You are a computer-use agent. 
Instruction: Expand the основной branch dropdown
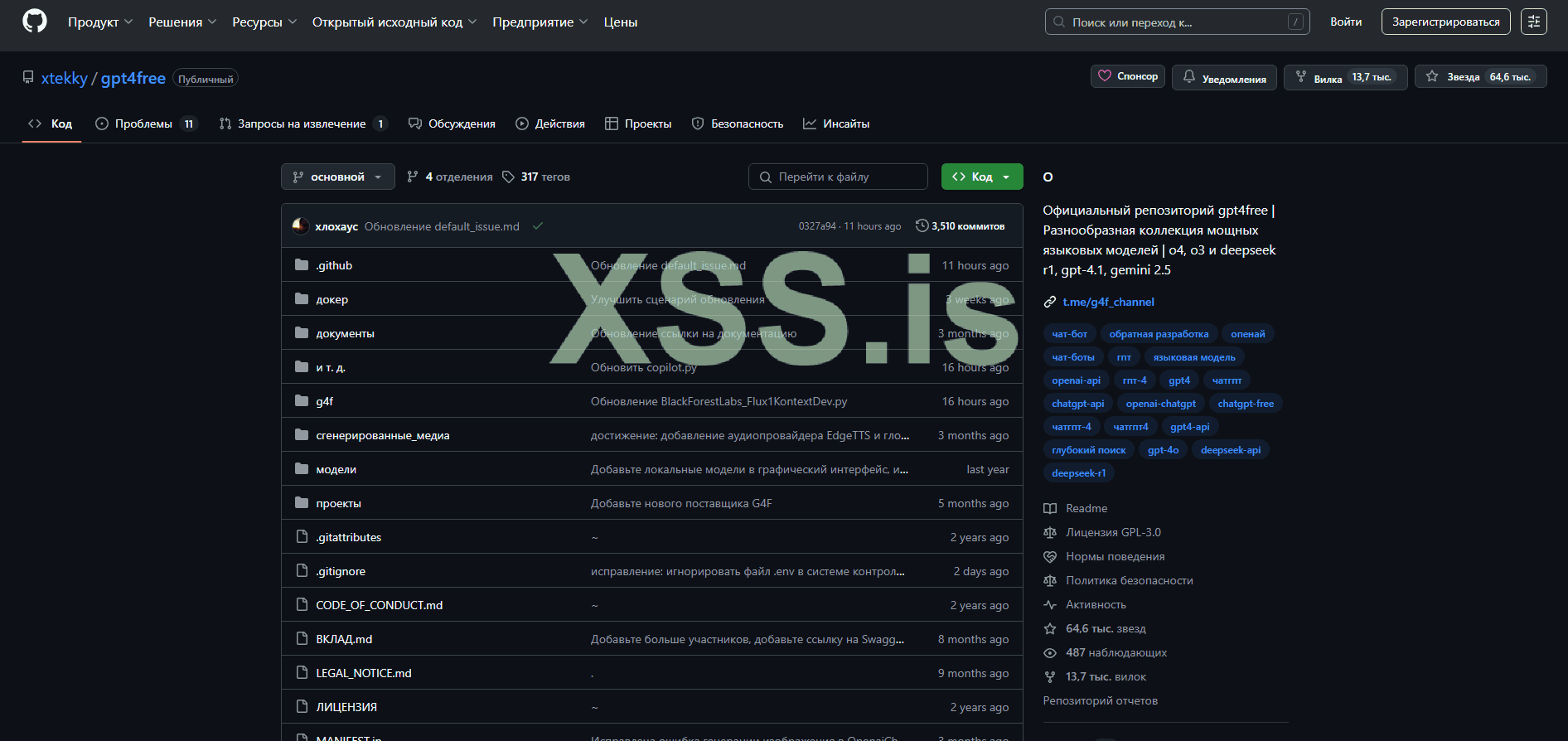(337, 177)
